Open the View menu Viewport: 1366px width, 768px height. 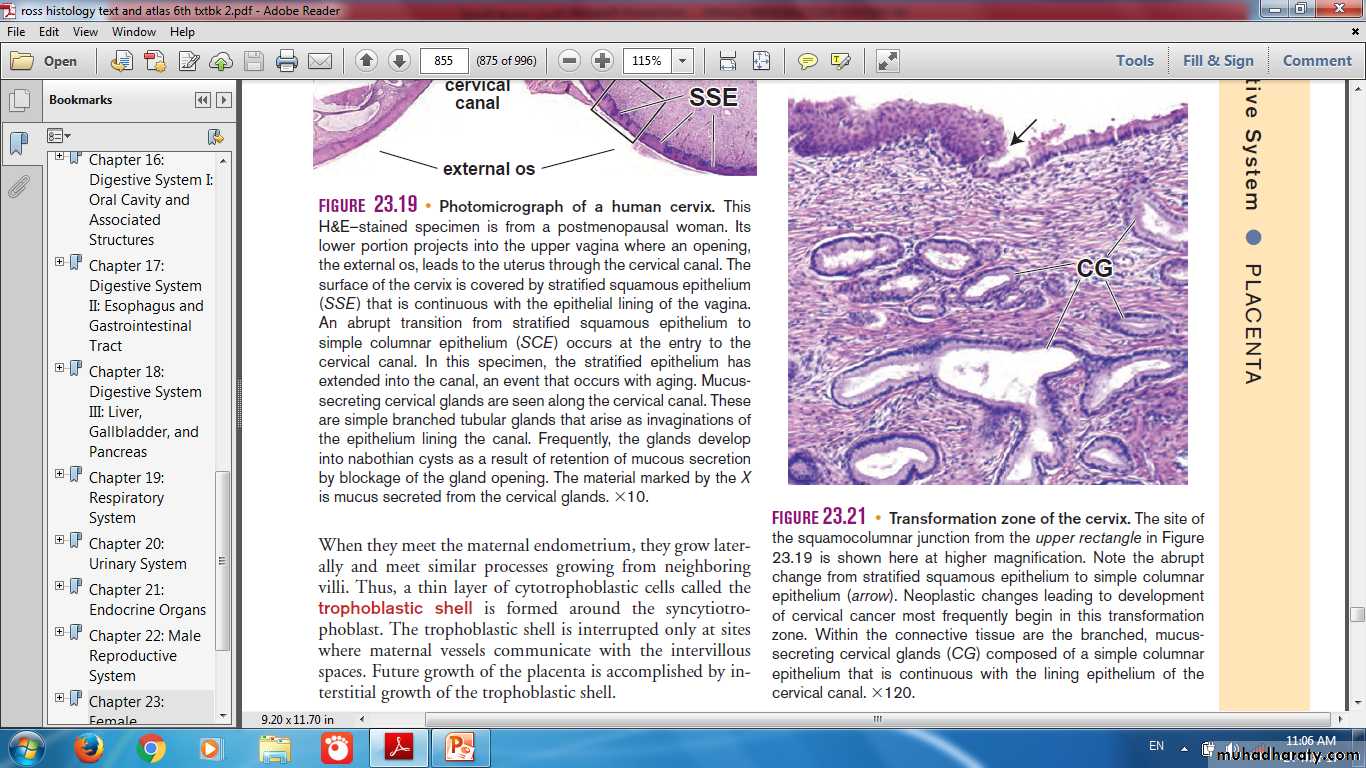pyautogui.click(x=85, y=32)
